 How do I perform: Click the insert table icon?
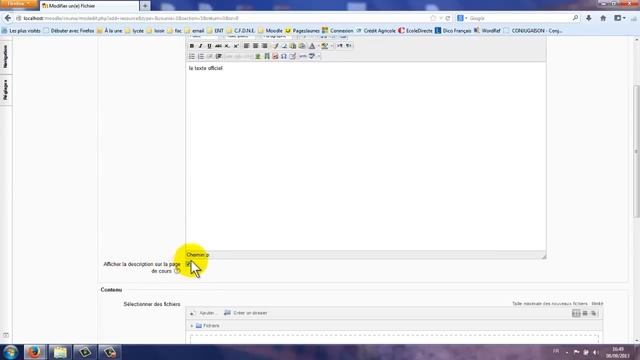[x=293, y=56]
